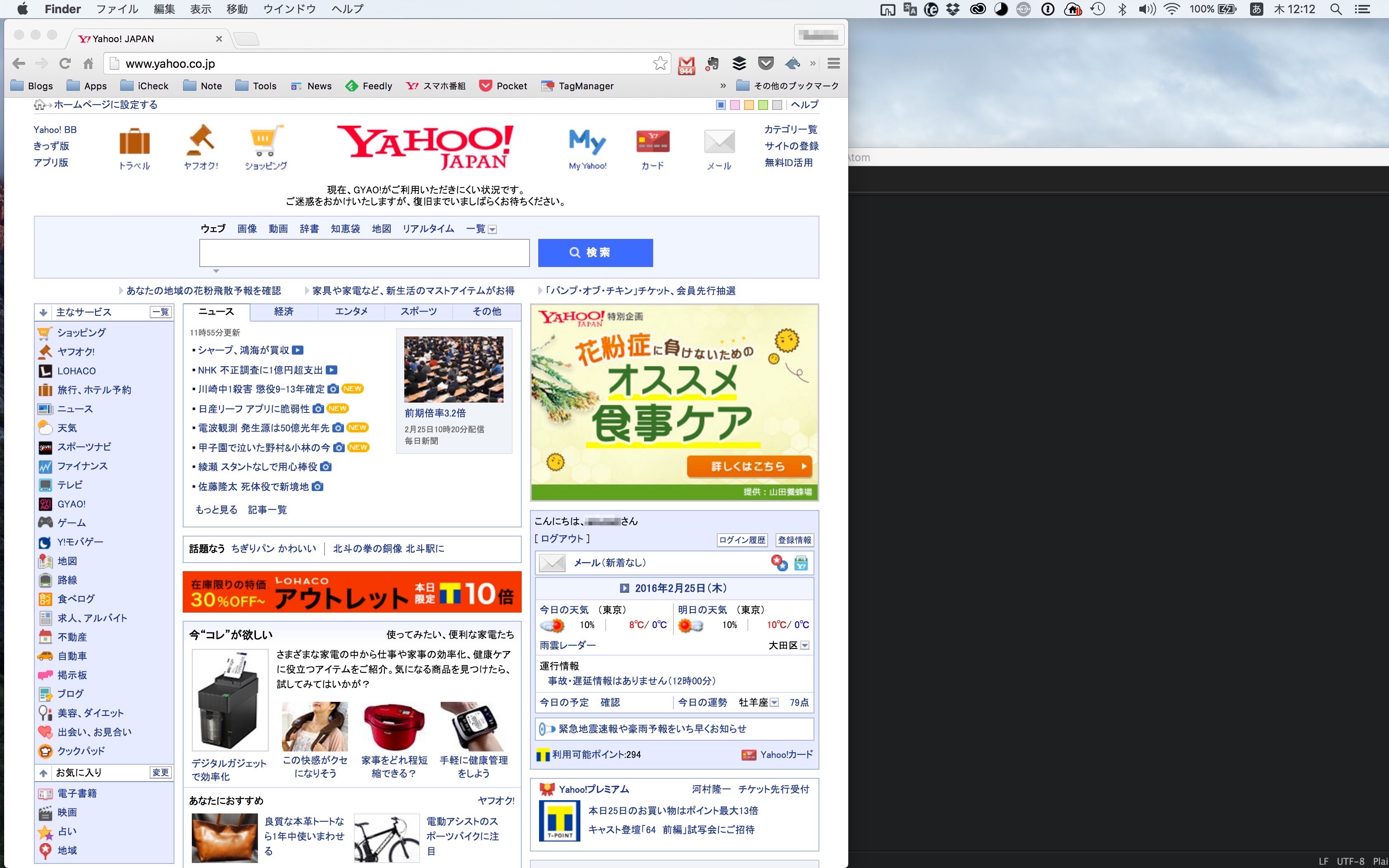The height and width of the screenshot is (868, 1389).
Task: Open the Gmail extension icon showing 944
Action: click(x=686, y=65)
